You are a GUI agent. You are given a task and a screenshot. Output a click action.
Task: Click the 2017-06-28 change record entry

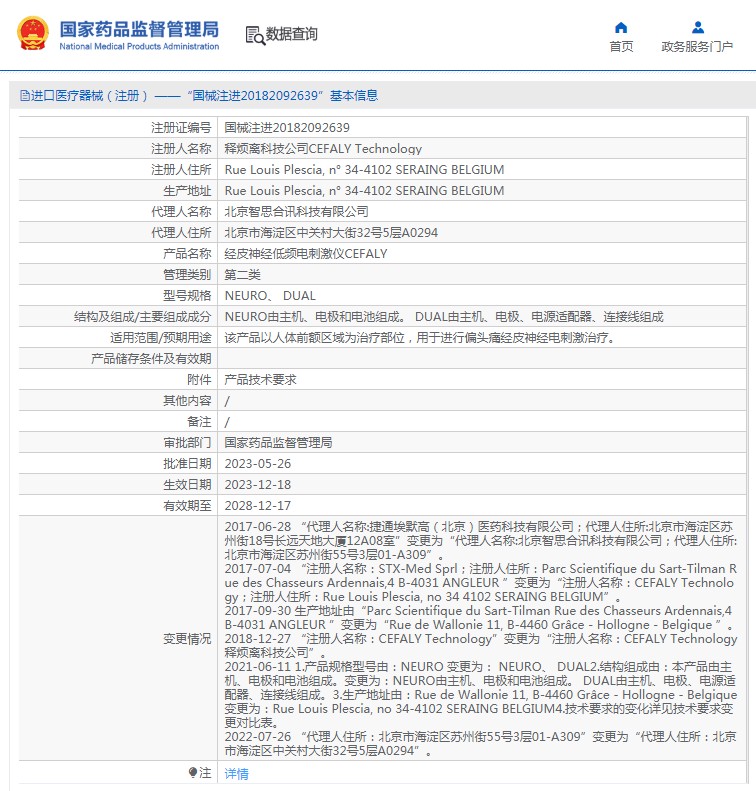481,541
